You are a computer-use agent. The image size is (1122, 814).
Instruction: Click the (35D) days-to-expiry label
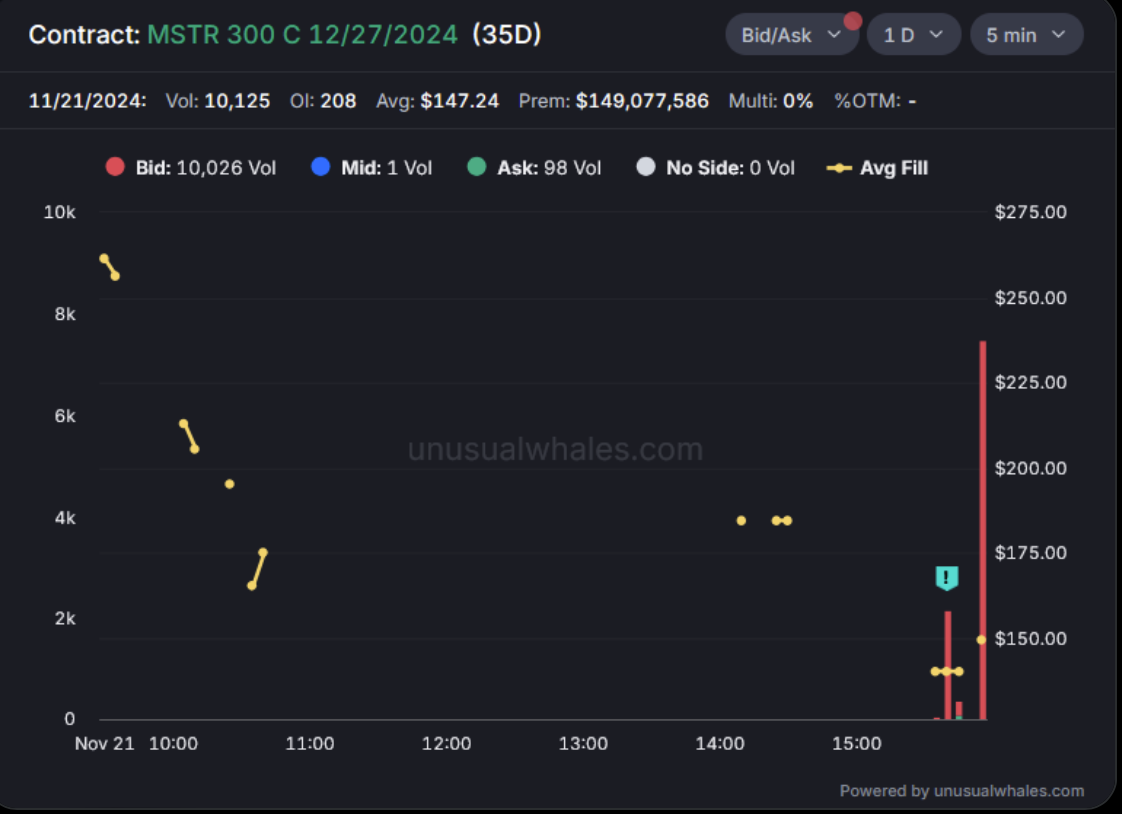[x=507, y=34]
